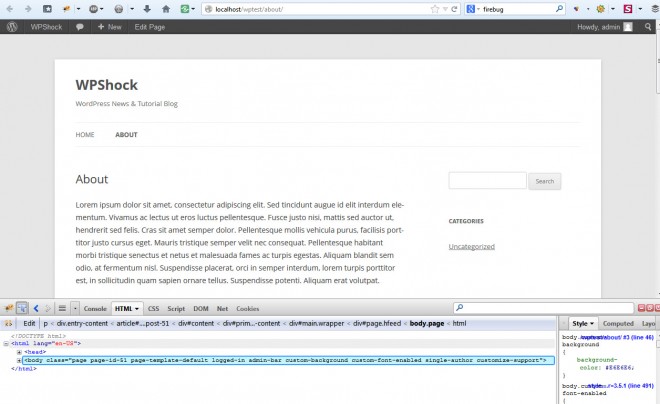Open the green sync icon dropdown arrow
This screenshot has height=404, width=660.
click(193, 9)
